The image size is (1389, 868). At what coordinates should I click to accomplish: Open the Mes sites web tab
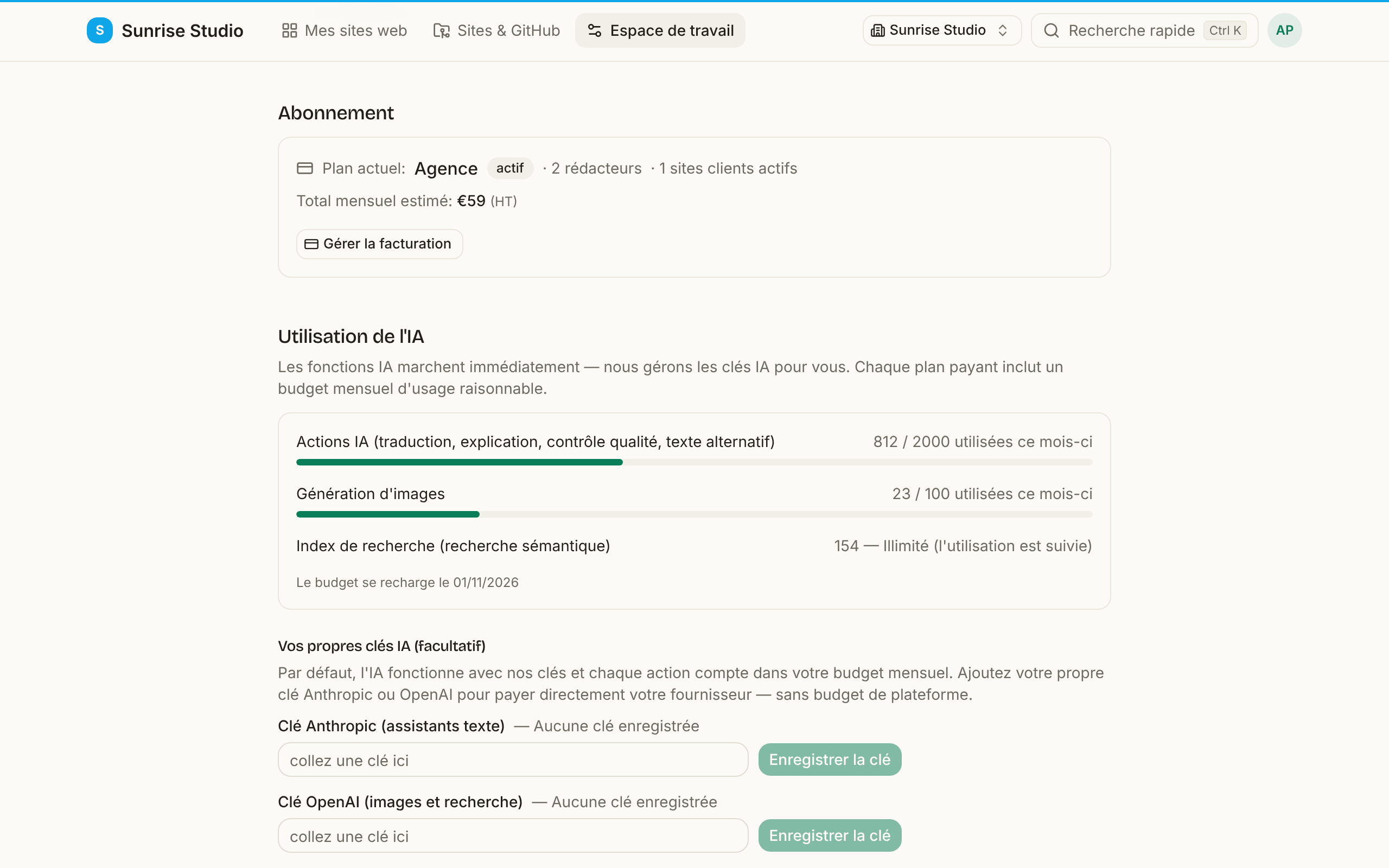pos(345,30)
